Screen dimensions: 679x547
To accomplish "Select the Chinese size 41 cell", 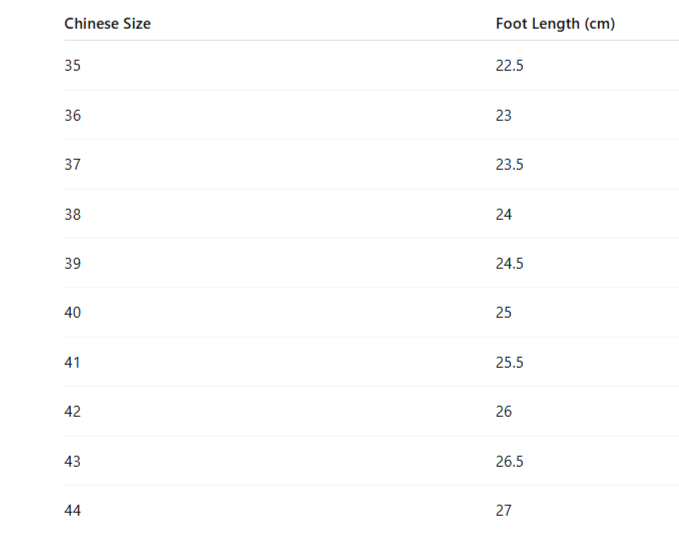I will pyautogui.click(x=72, y=362).
